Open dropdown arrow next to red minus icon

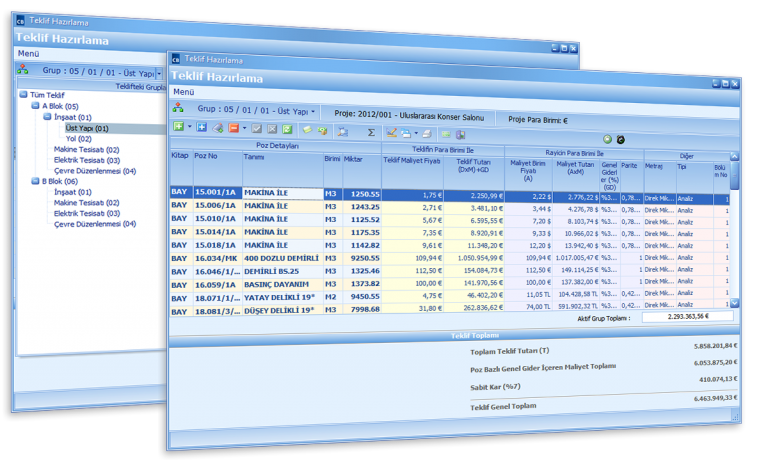pyautogui.click(x=244, y=128)
